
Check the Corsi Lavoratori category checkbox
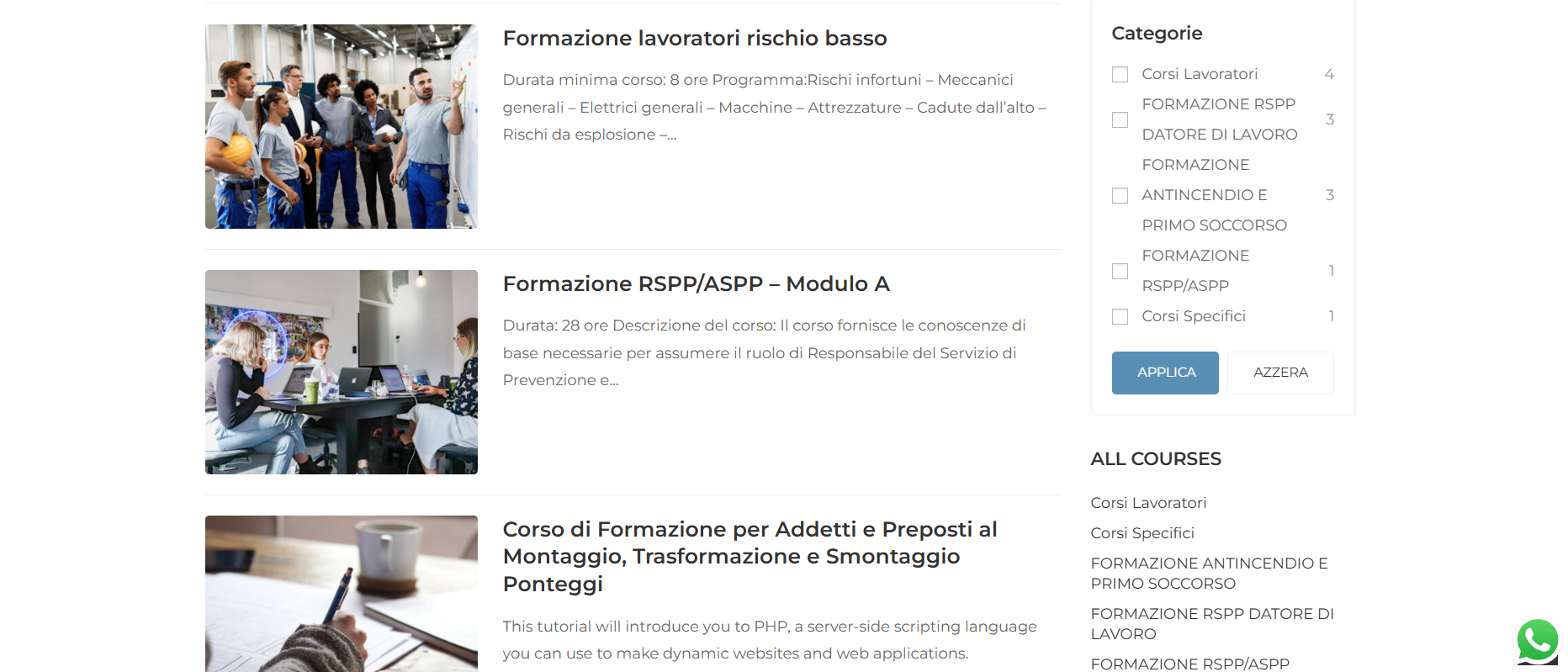click(x=1120, y=75)
